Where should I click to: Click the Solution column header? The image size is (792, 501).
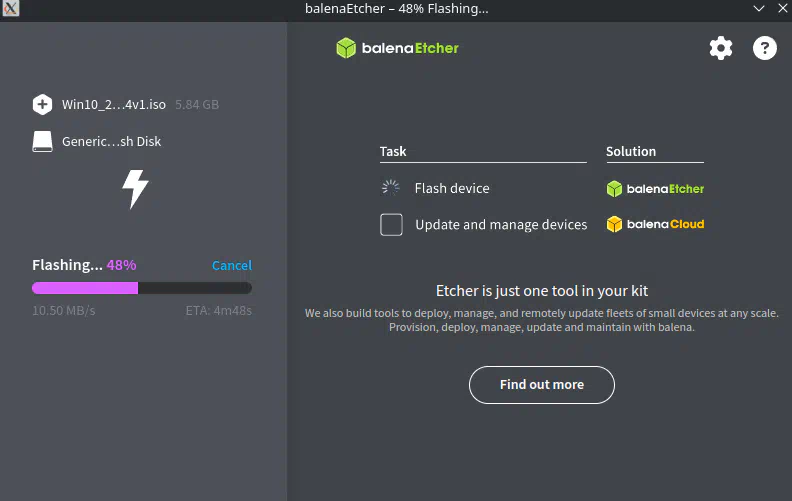631,152
